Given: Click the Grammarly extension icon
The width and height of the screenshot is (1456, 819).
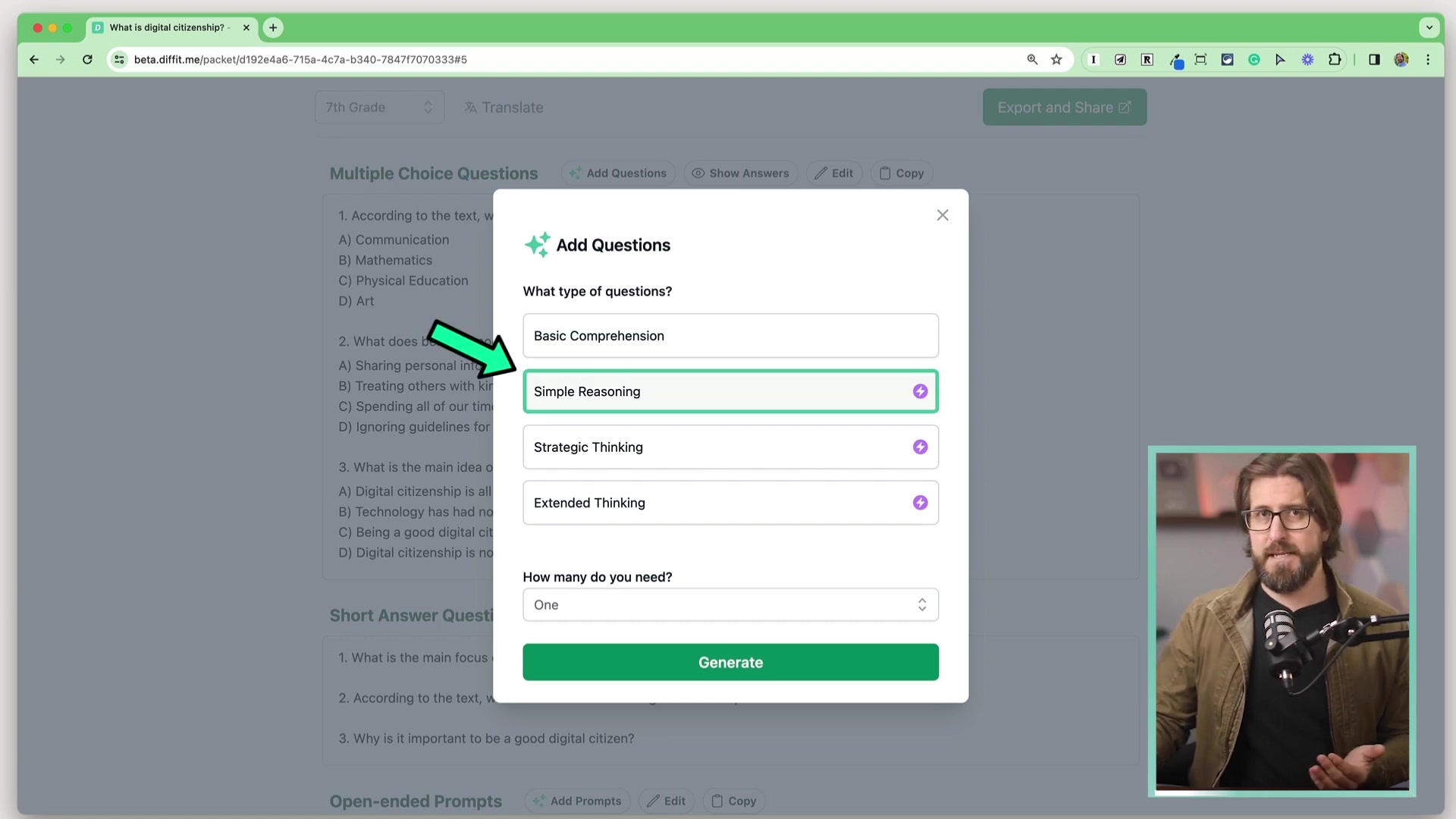Looking at the screenshot, I should coord(1254,59).
